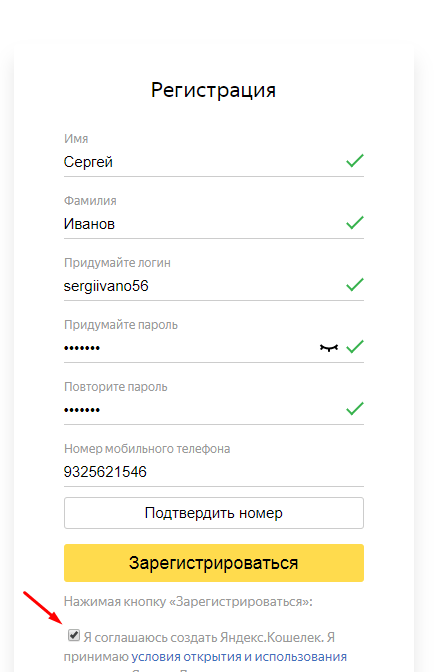
Task: Click the green checkmark beside Иванов
Action: click(x=355, y=223)
